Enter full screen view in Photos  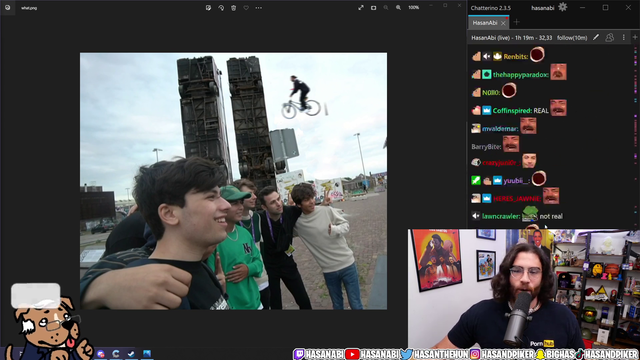click(x=361, y=8)
